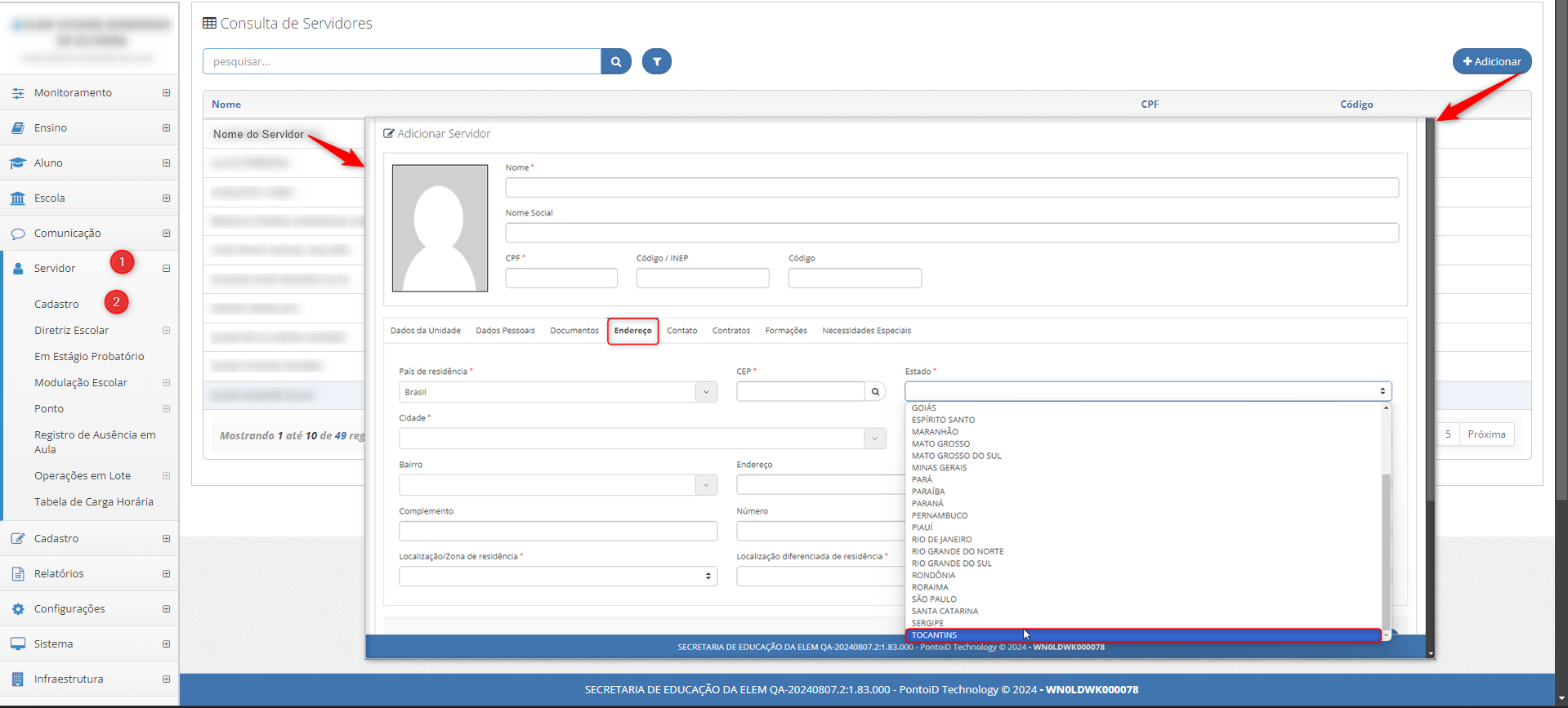Expand the Infraestrutura menu
This screenshot has width=1568, height=708.
point(166,679)
